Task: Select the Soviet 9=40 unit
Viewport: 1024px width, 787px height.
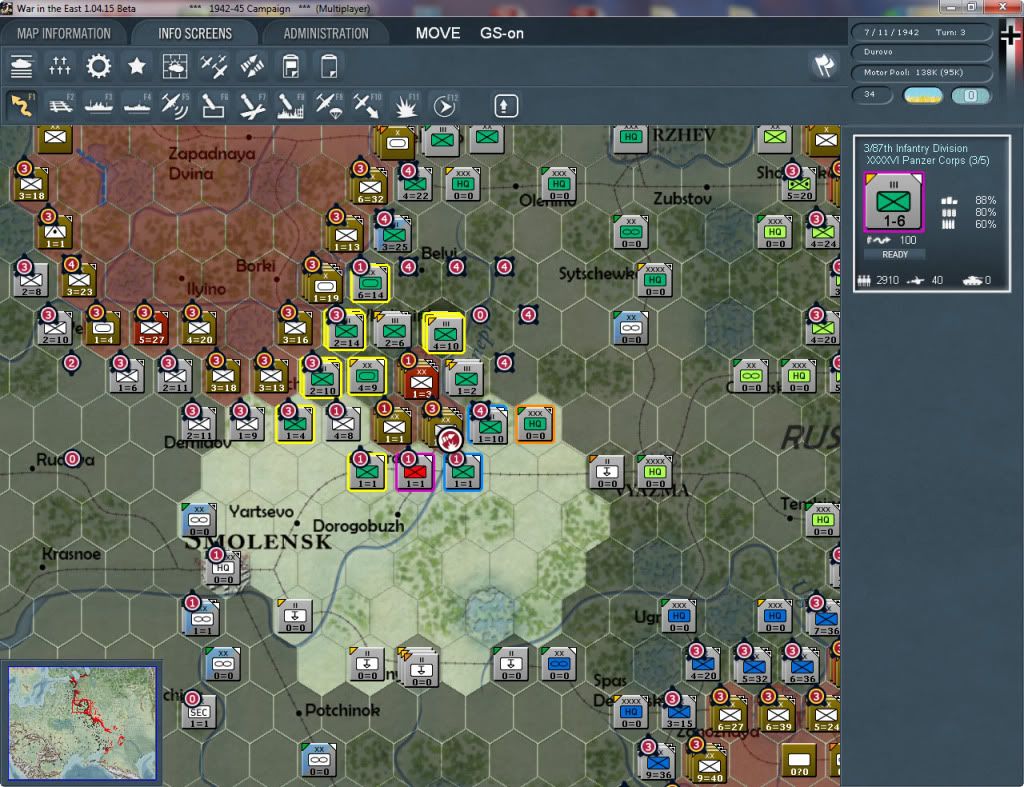Action: pyautogui.click(x=710, y=765)
